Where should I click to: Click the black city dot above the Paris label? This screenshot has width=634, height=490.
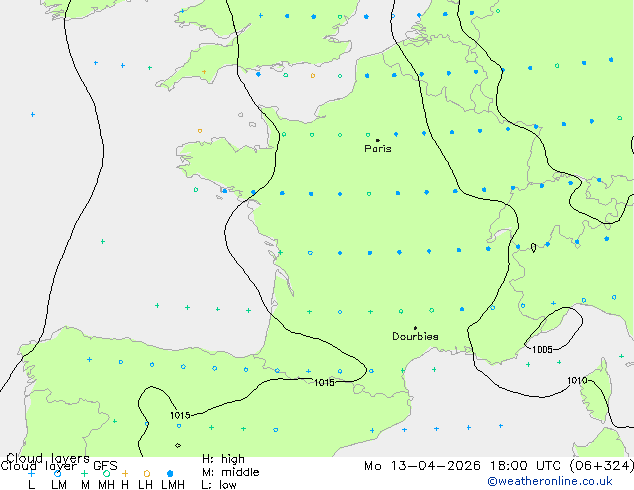pyautogui.click(x=378, y=140)
